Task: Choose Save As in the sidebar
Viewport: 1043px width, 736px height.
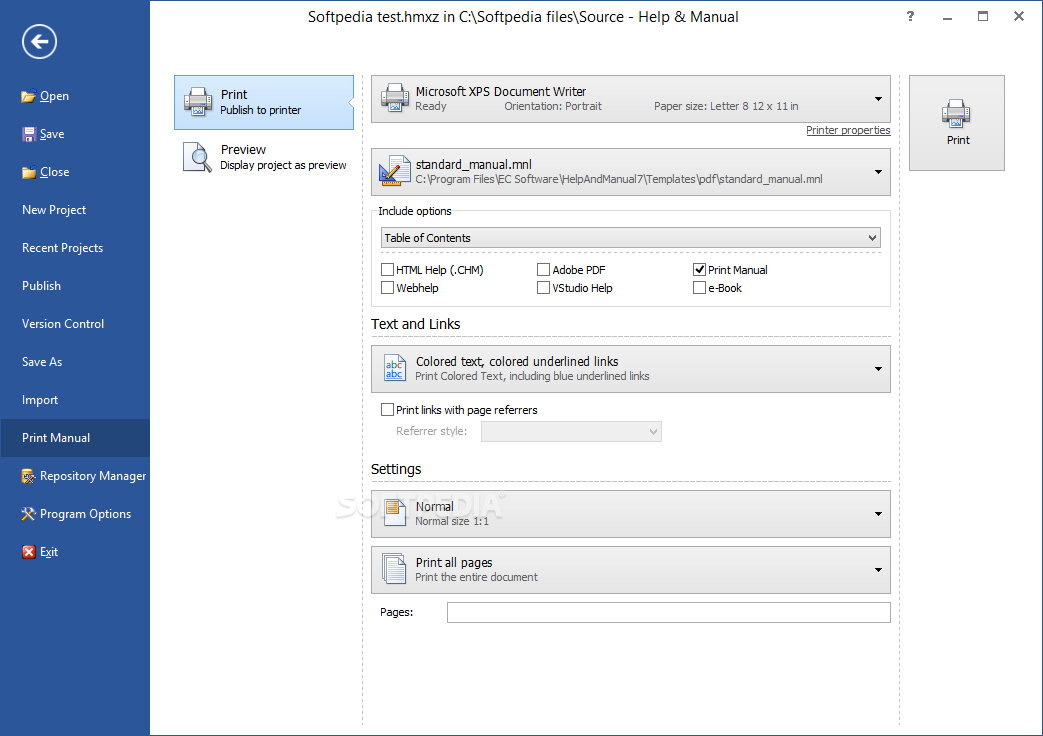Action: [42, 361]
